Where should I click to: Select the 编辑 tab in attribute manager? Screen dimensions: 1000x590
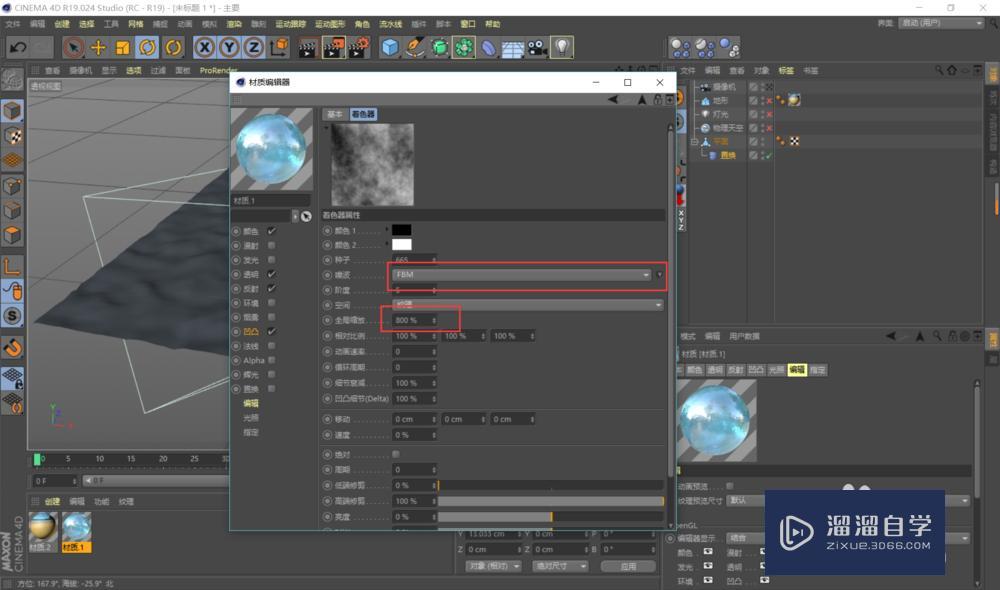point(797,370)
